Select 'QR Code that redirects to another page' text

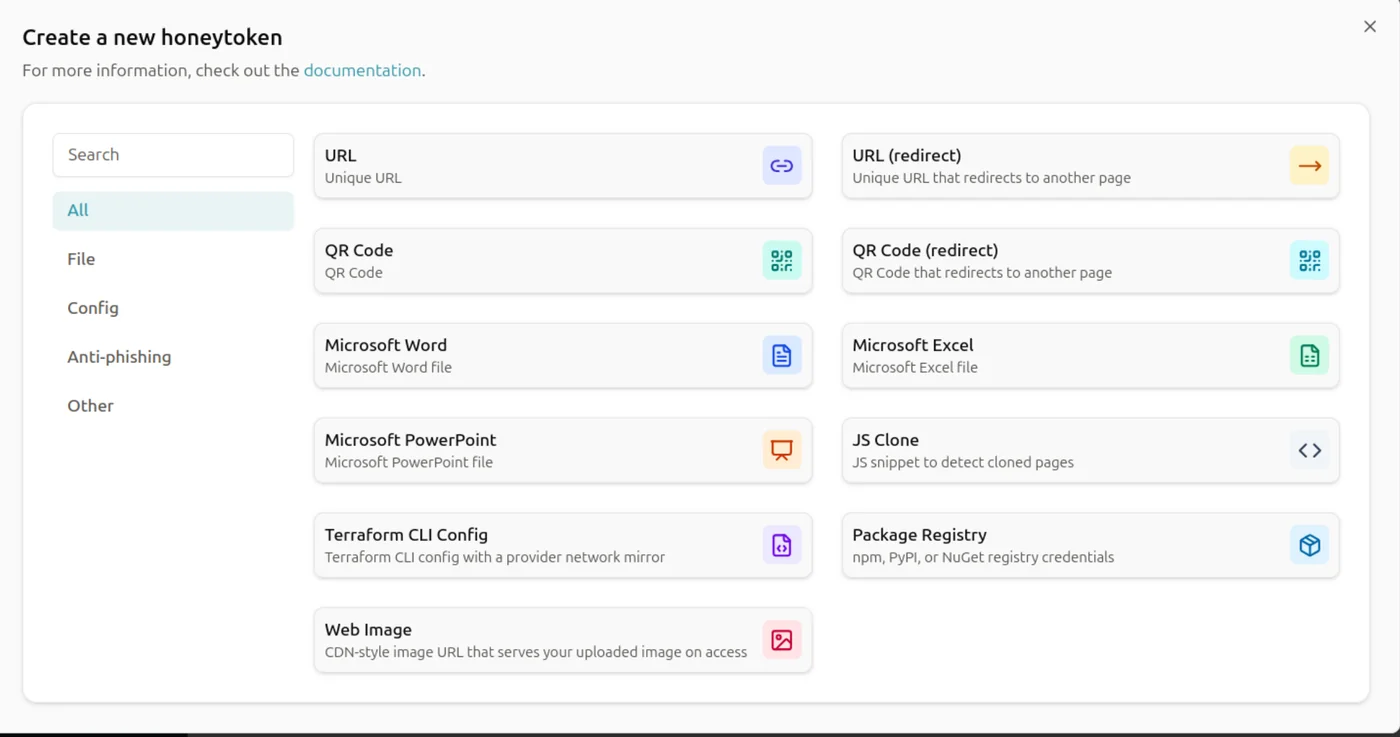point(982,273)
